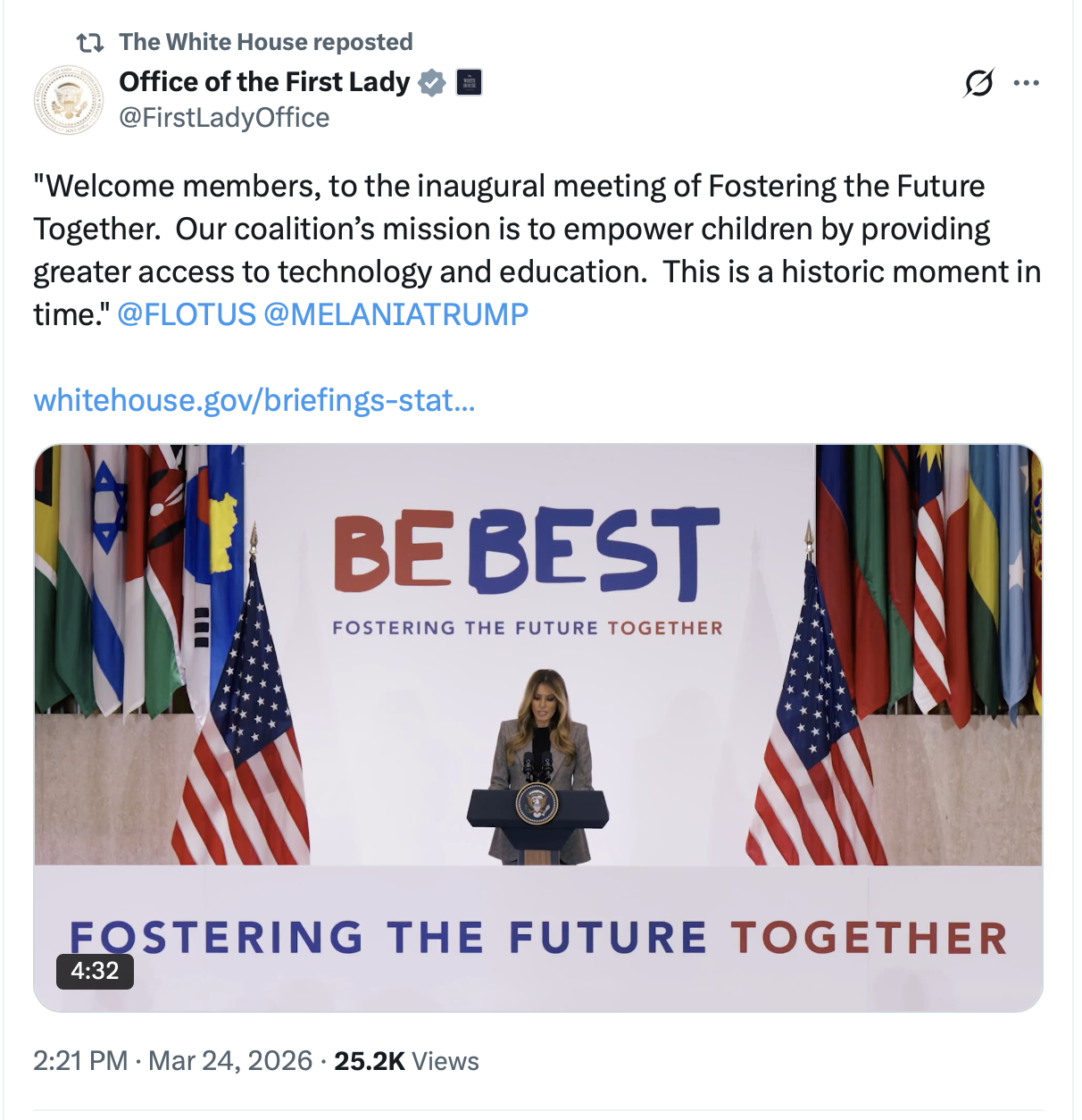Screen dimensions: 1082x1120
Task: Open The White House reposted link
Action: pyautogui.click(x=265, y=42)
